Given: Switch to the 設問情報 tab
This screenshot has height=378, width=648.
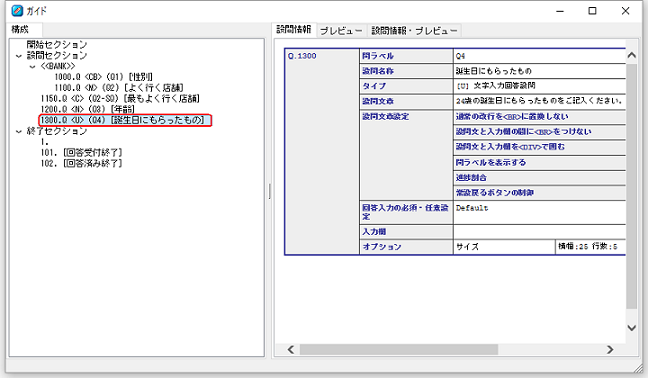Looking at the screenshot, I should 294,29.
